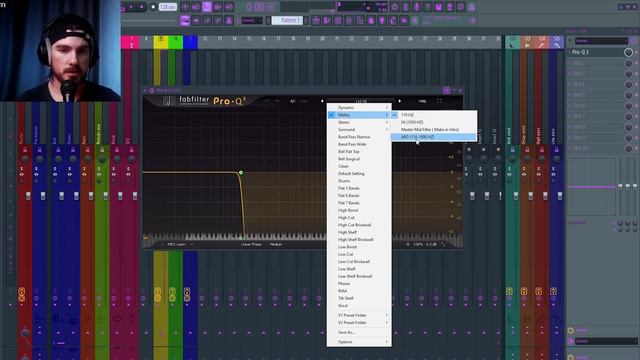Click the green EQ band node on the curve
Screen dimensions: 640x360
click(241, 173)
